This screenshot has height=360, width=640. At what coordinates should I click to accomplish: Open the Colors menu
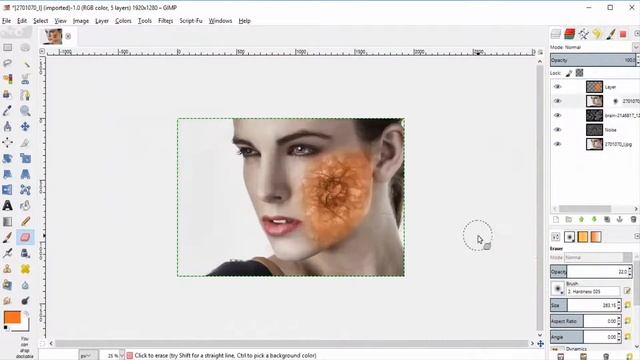[123, 21]
